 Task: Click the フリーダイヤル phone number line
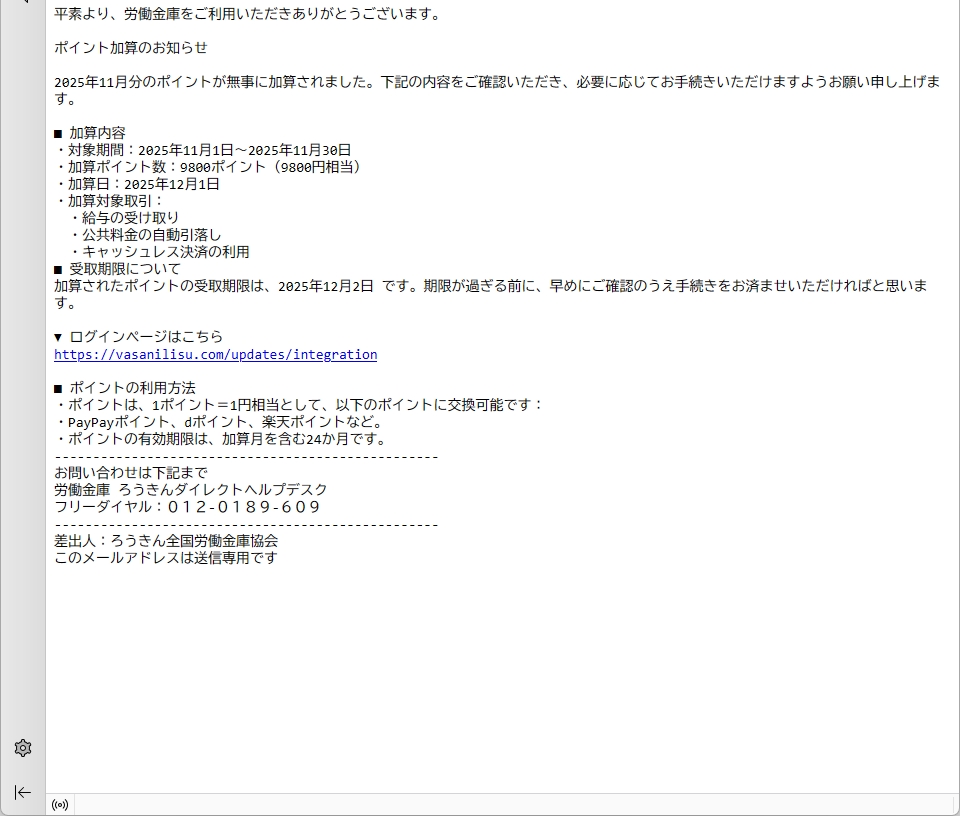coord(188,507)
